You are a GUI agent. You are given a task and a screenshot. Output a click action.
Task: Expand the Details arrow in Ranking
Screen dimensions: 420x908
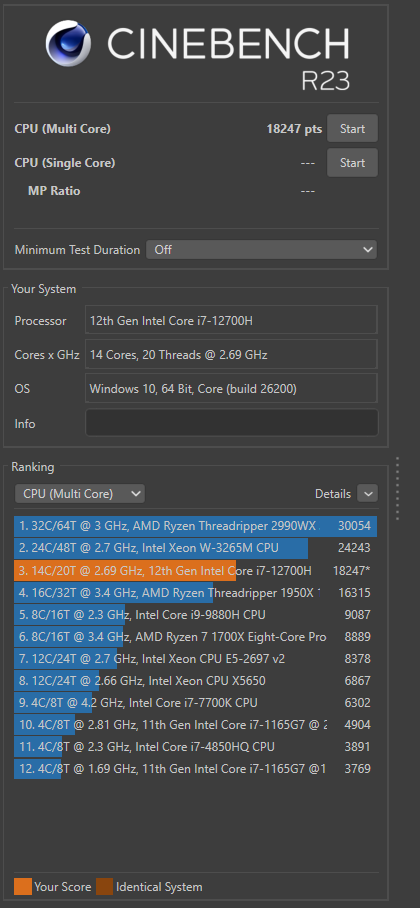pos(368,494)
